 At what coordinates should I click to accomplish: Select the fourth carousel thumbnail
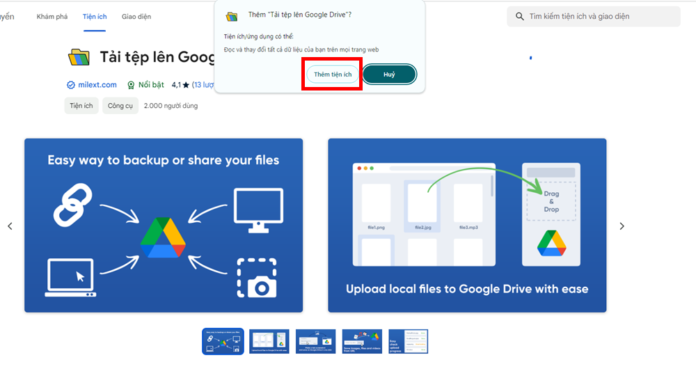click(x=362, y=341)
